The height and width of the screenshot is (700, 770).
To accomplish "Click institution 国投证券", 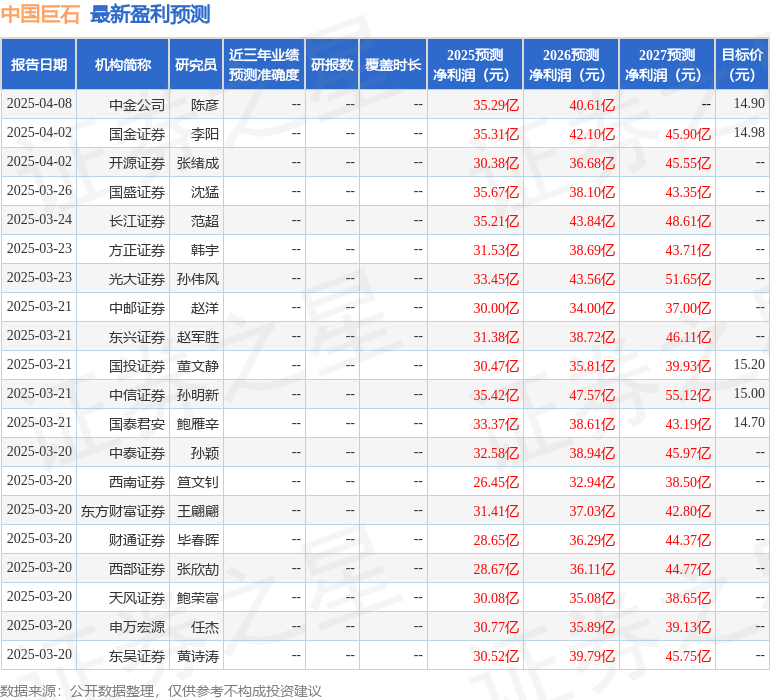I will point(137,365).
